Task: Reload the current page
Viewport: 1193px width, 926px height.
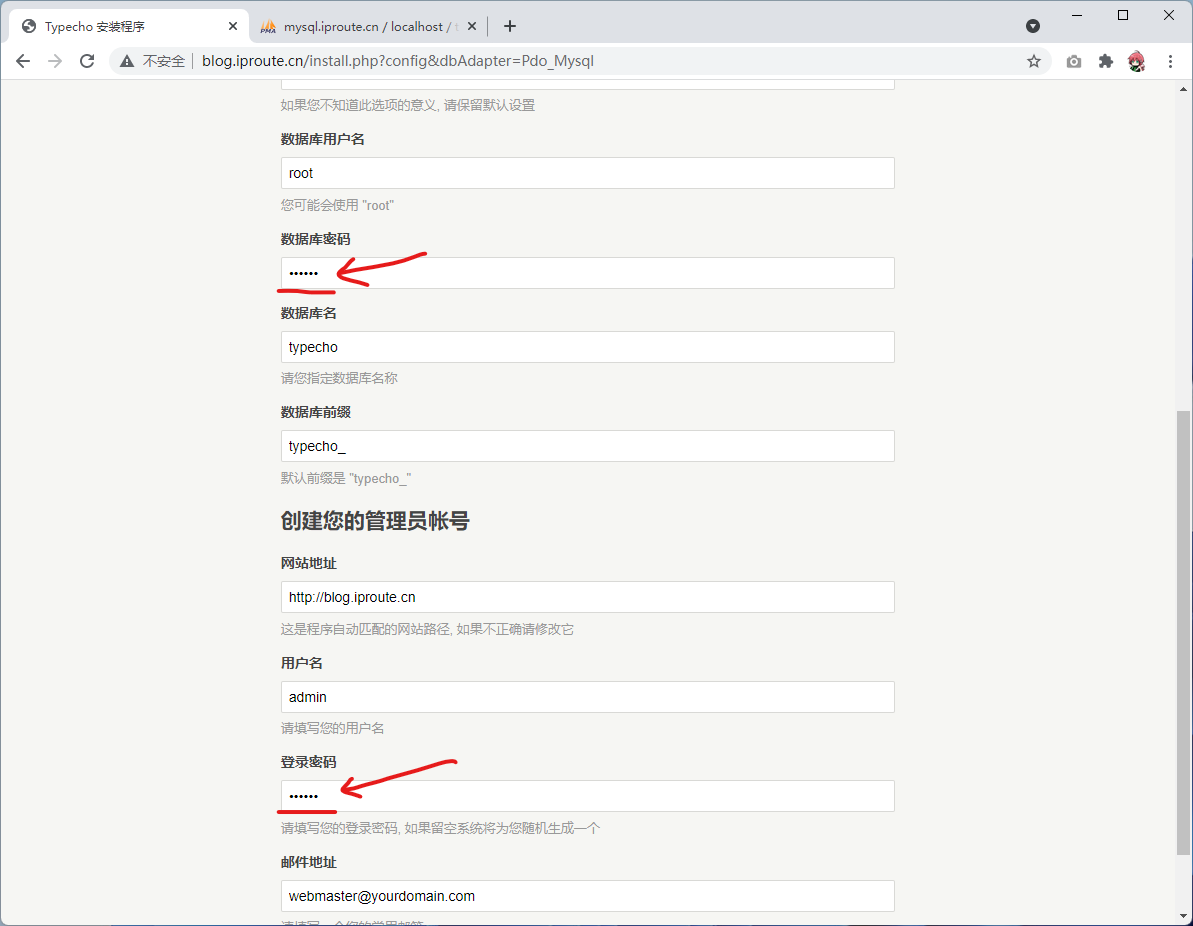Action: [87, 61]
